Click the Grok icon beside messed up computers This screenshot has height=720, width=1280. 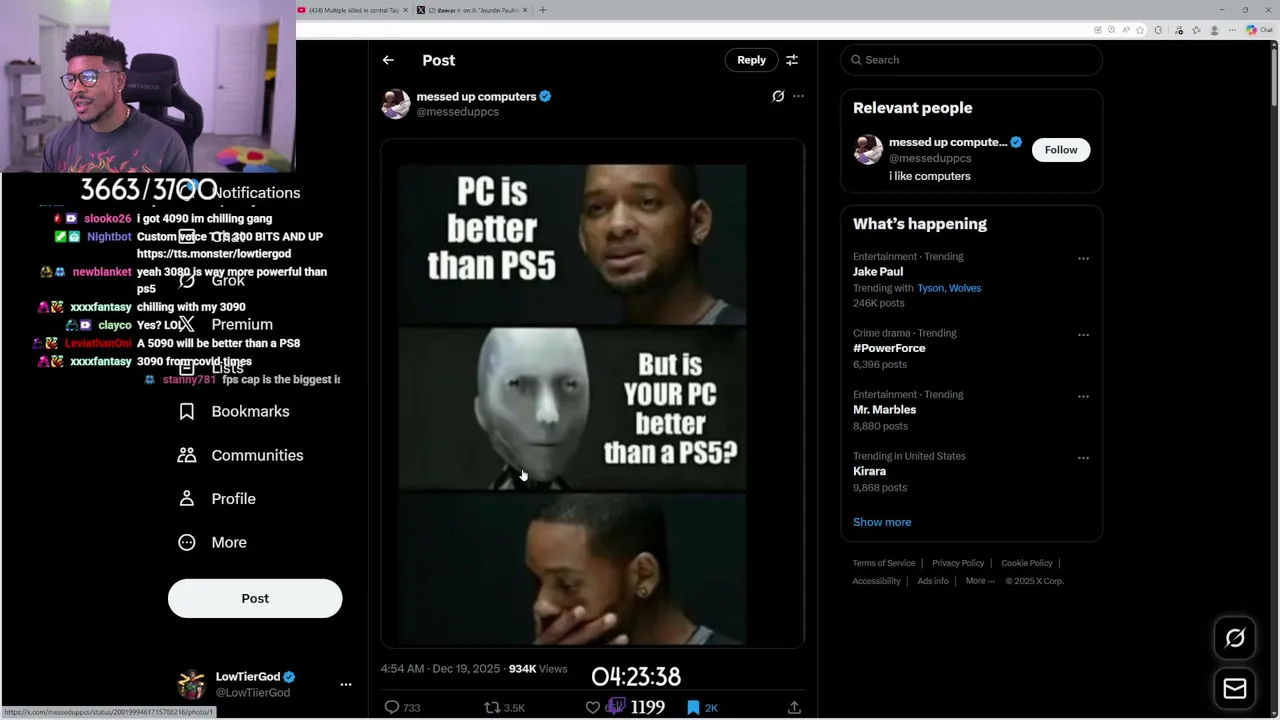pyautogui.click(x=778, y=96)
